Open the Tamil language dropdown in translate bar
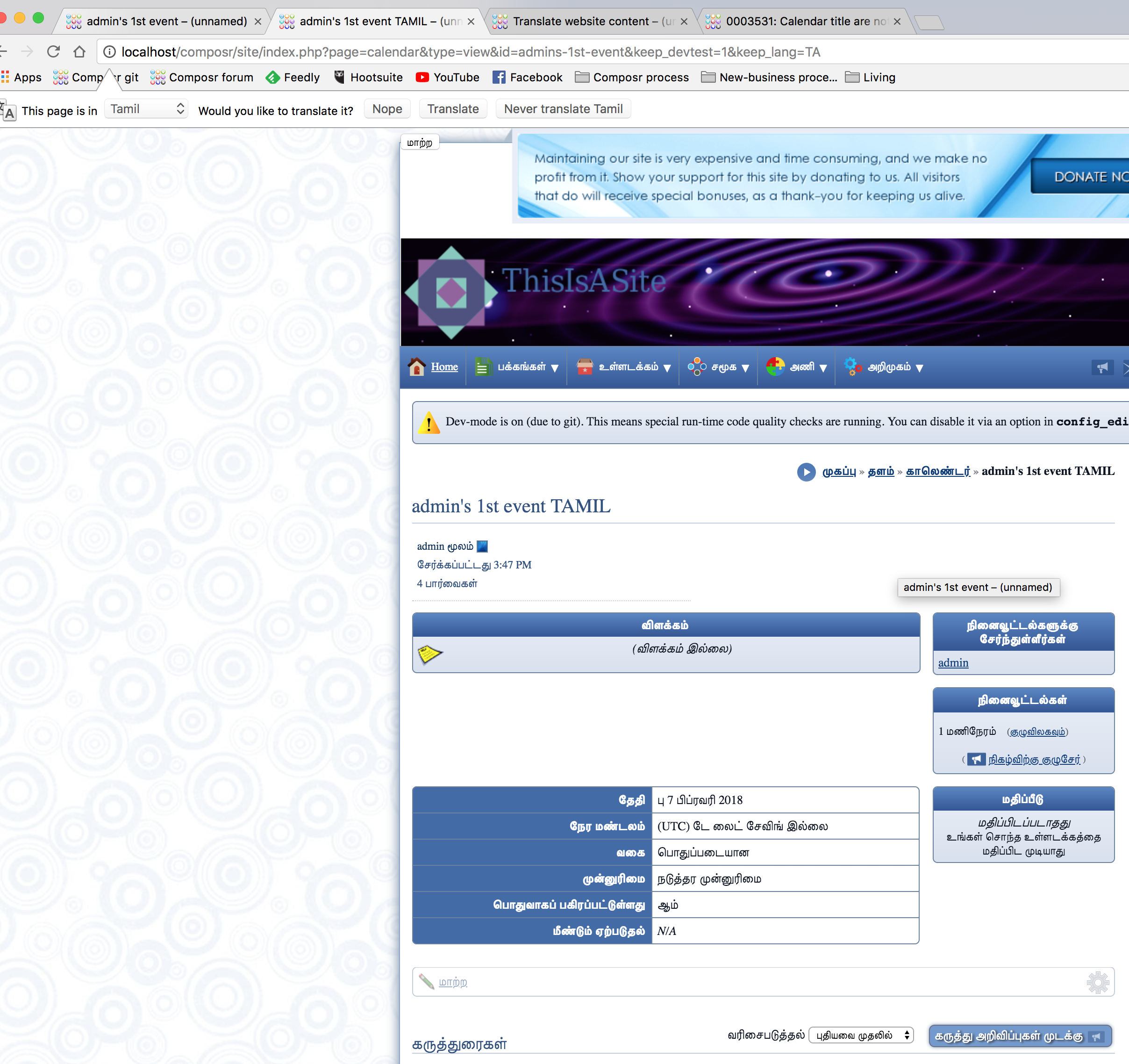 pyautogui.click(x=147, y=109)
